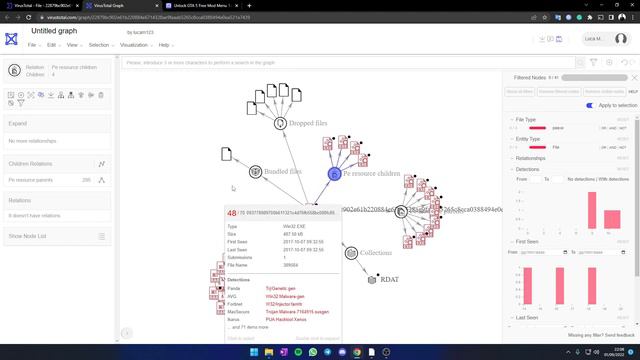Click the user avatar picture
Viewport: 640px width, 360px height.
(x=621, y=39)
